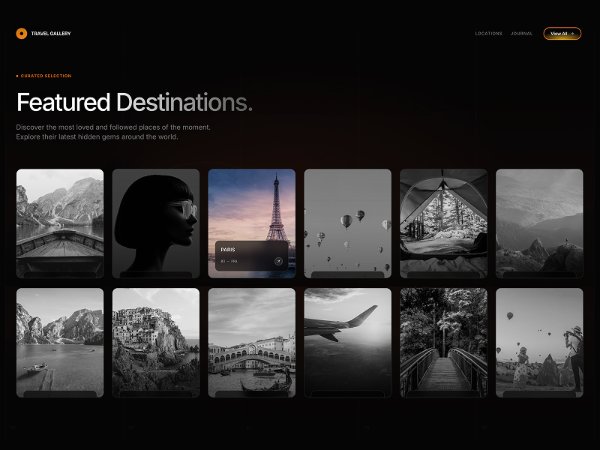Open the Rialto bridge Venice photo

coord(252,343)
